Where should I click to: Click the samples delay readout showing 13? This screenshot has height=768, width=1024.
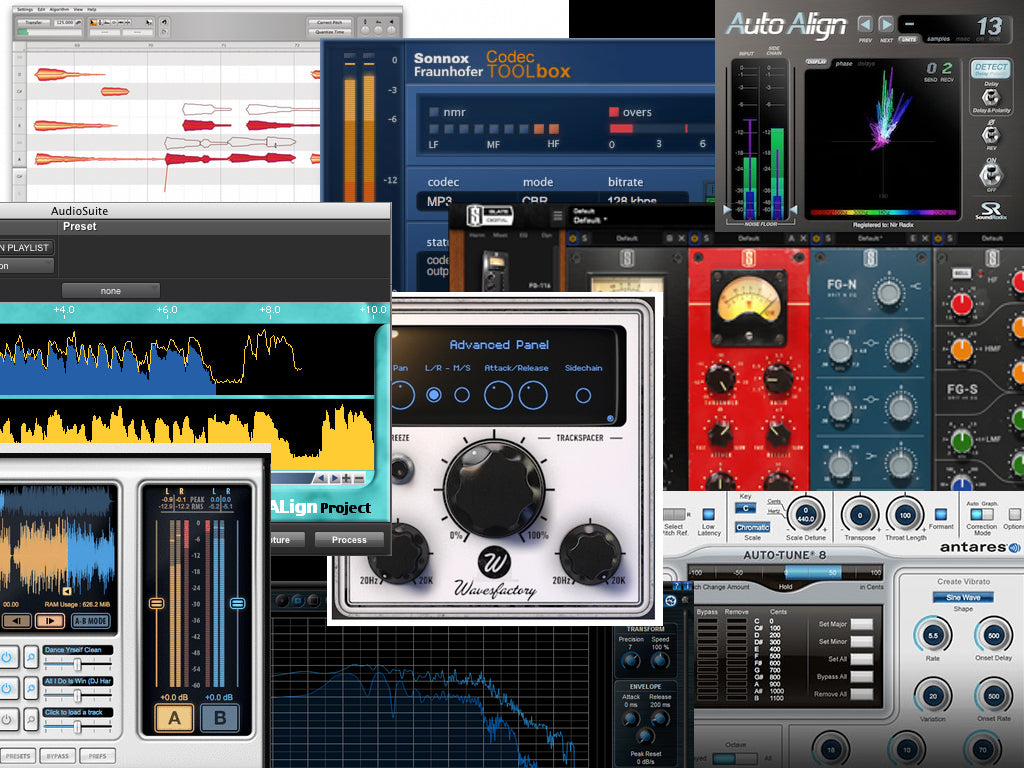[x=989, y=26]
